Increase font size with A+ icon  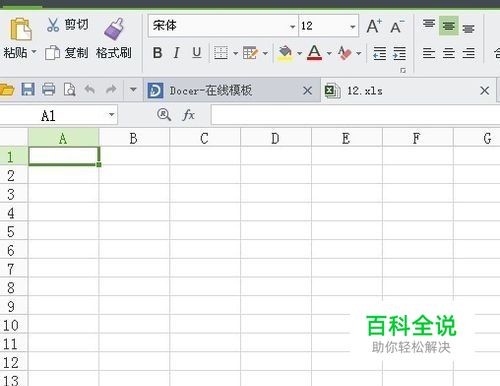tap(374, 26)
